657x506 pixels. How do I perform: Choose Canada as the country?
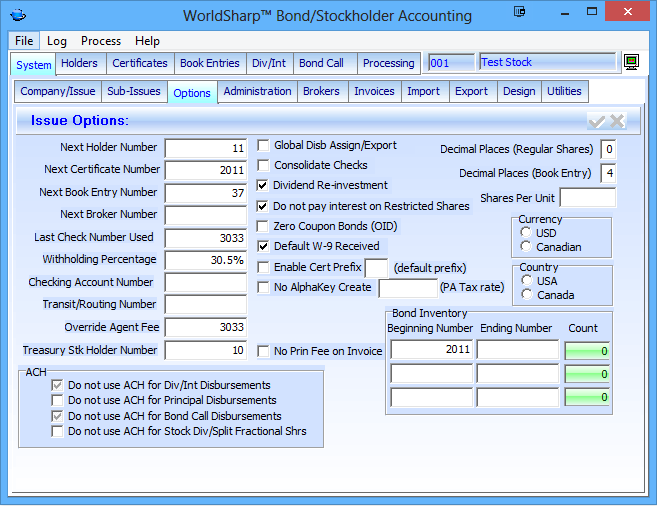pyautogui.click(x=527, y=295)
